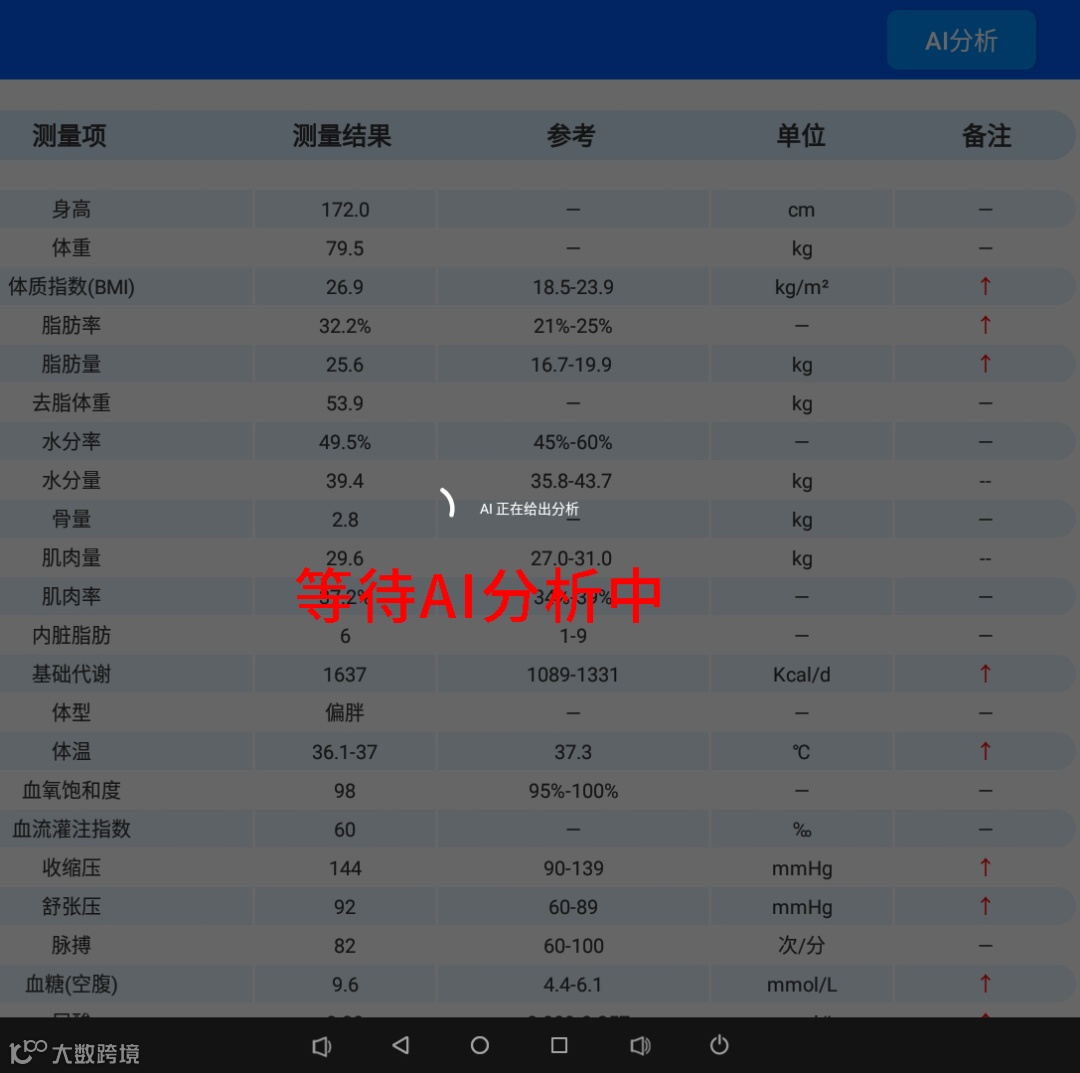Select the 体重 row label

pyautogui.click(x=71, y=248)
